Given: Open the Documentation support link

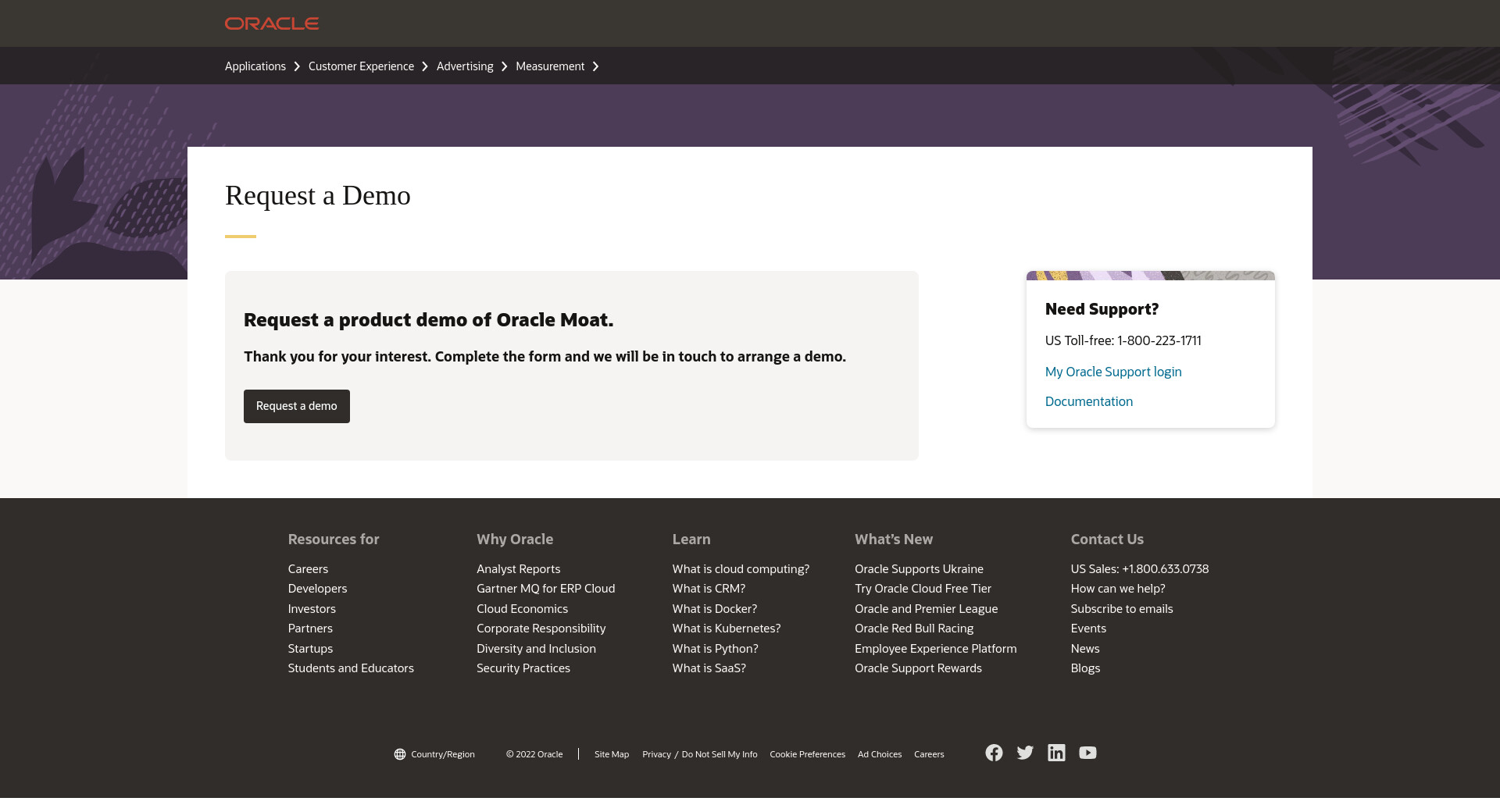Looking at the screenshot, I should click(x=1089, y=401).
